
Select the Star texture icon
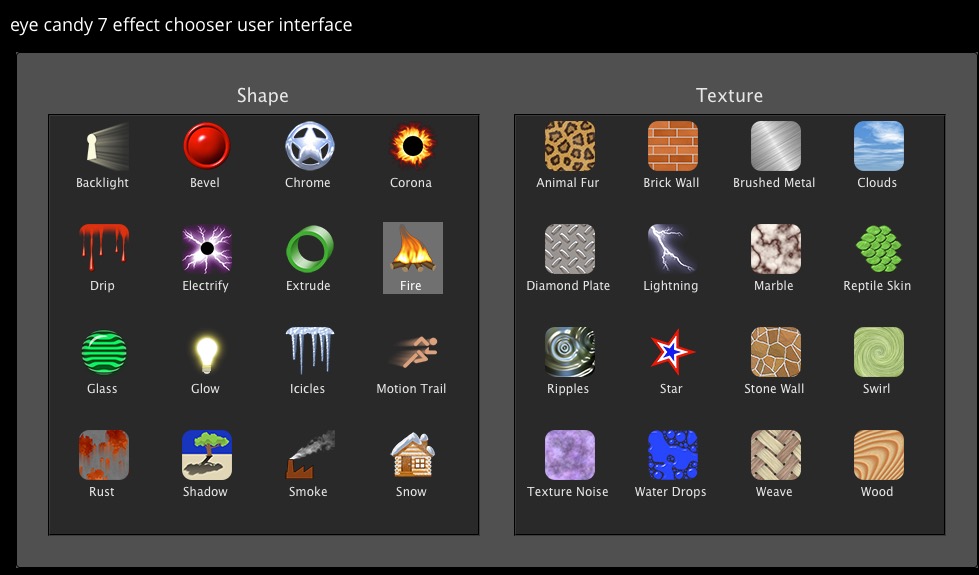coord(672,351)
